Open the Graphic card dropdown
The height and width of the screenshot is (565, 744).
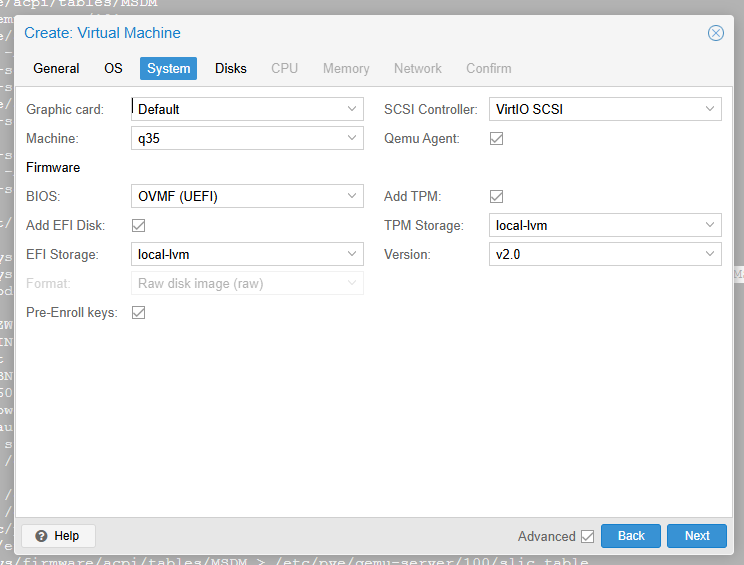pos(352,109)
